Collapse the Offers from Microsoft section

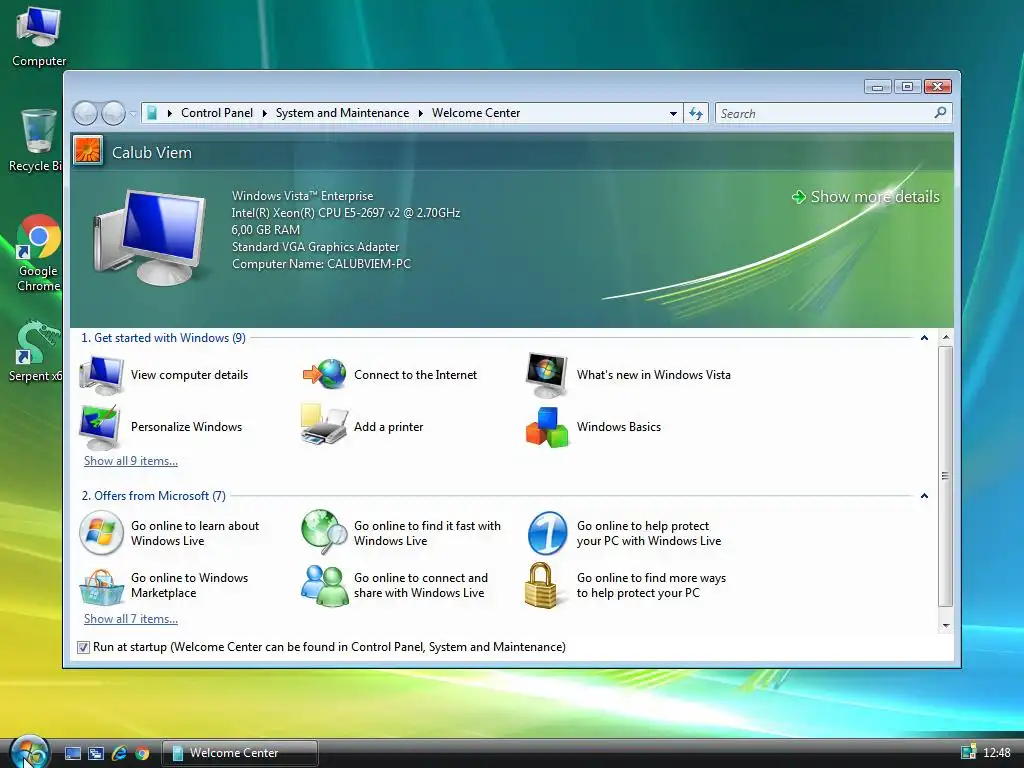point(924,496)
